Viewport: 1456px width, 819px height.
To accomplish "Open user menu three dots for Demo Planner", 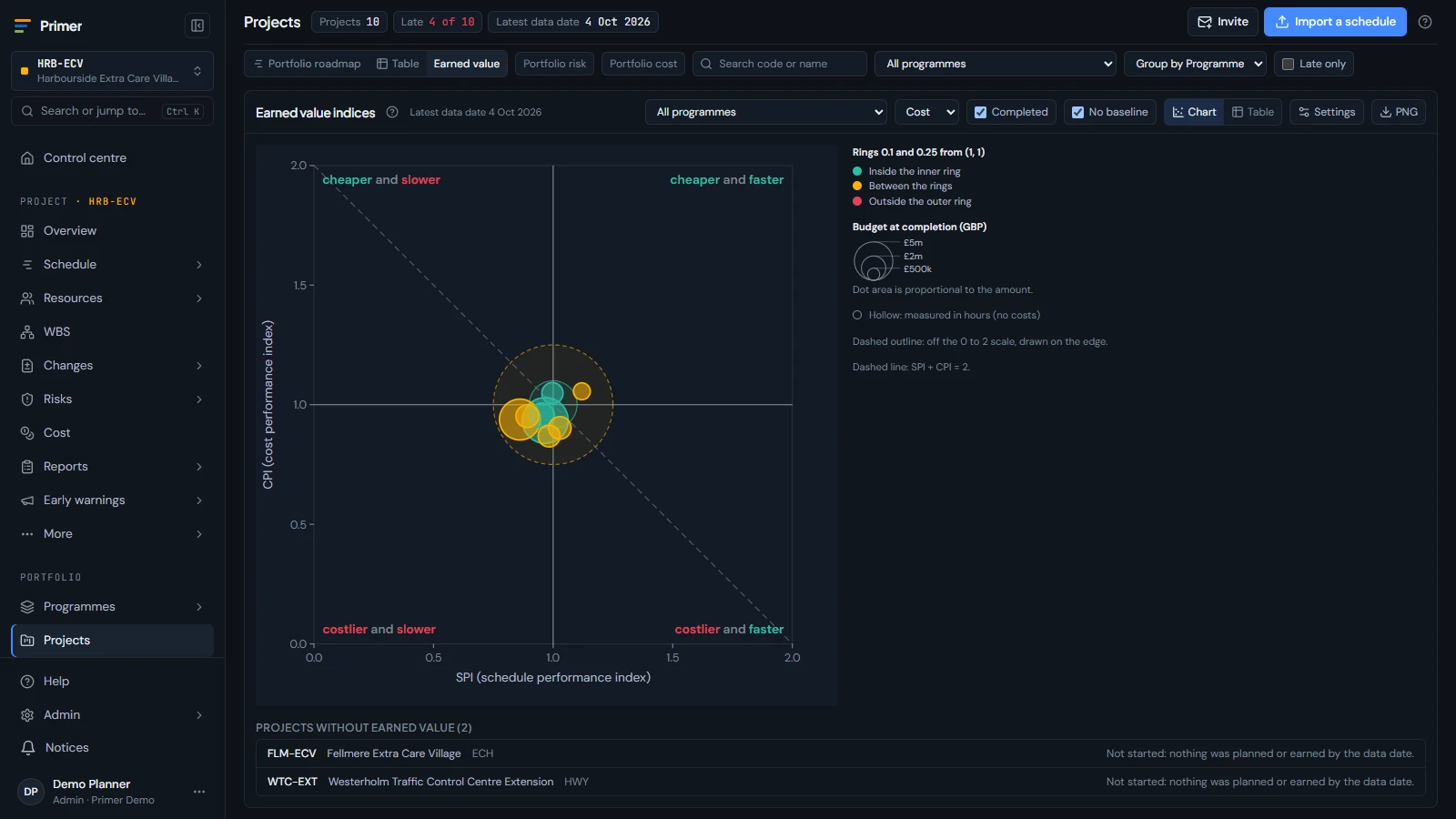I will point(199,792).
